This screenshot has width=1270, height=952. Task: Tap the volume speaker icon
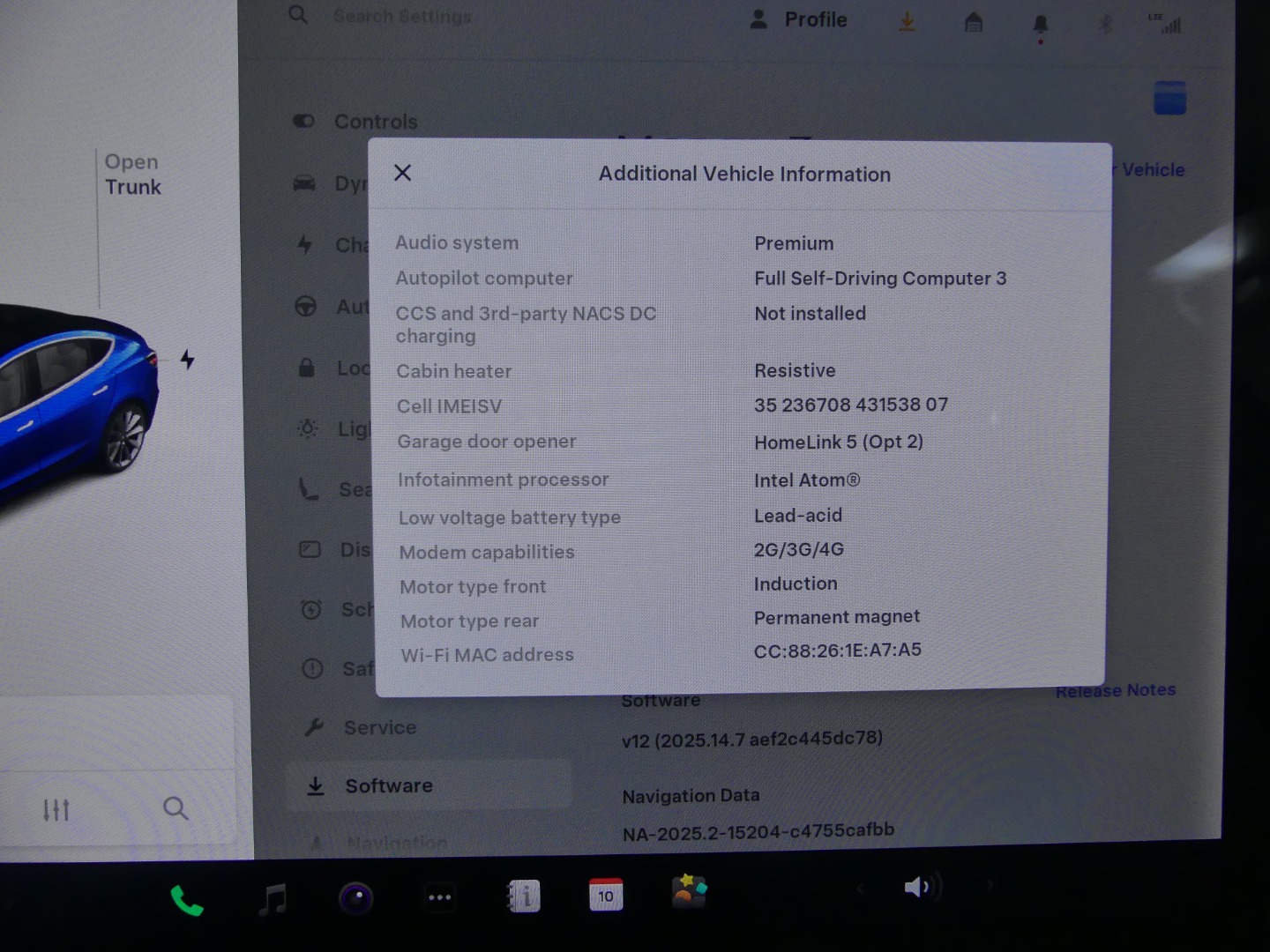(919, 887)
